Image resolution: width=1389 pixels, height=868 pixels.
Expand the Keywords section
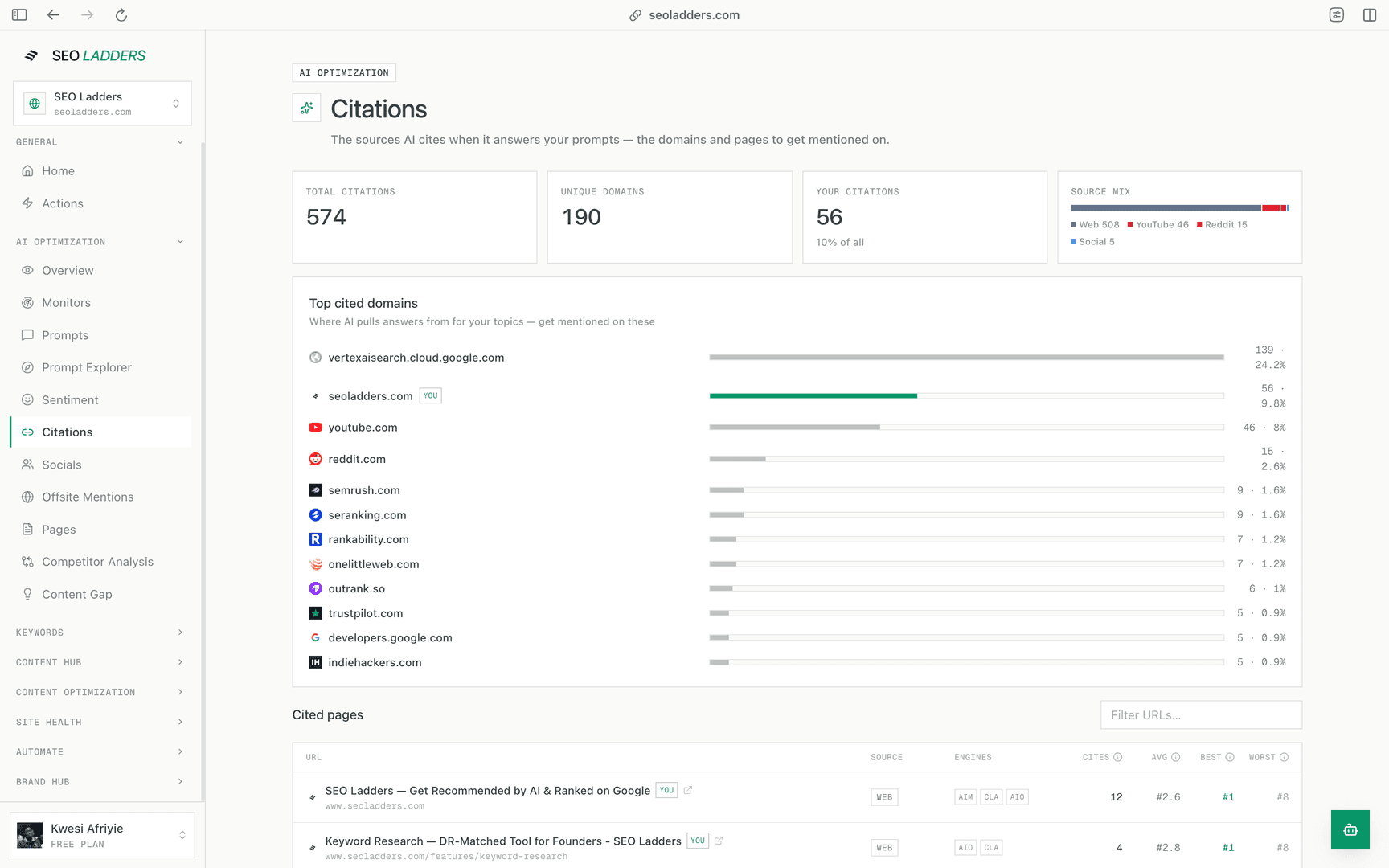coord(100,633)
